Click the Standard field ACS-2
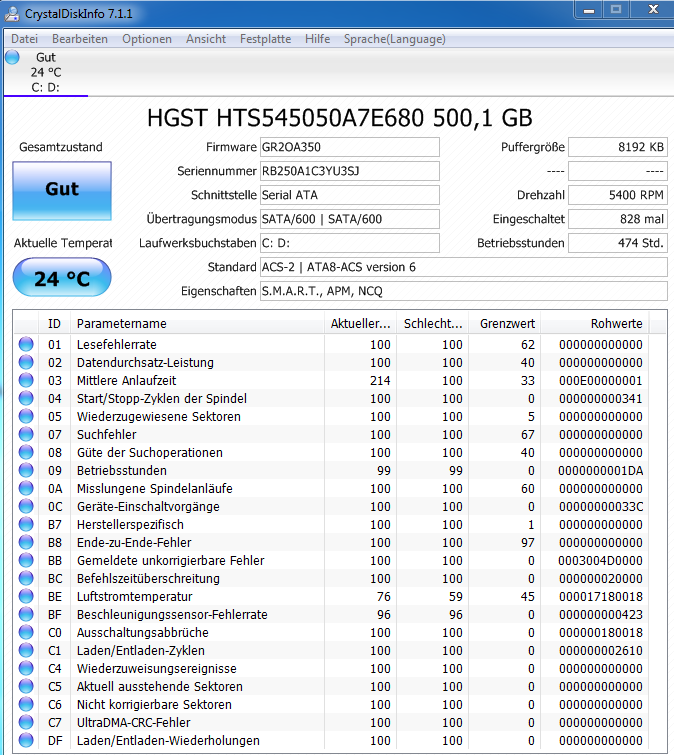The height and width of the screenshot is (755, 674). pyautogui.click(x=464, y=267)
